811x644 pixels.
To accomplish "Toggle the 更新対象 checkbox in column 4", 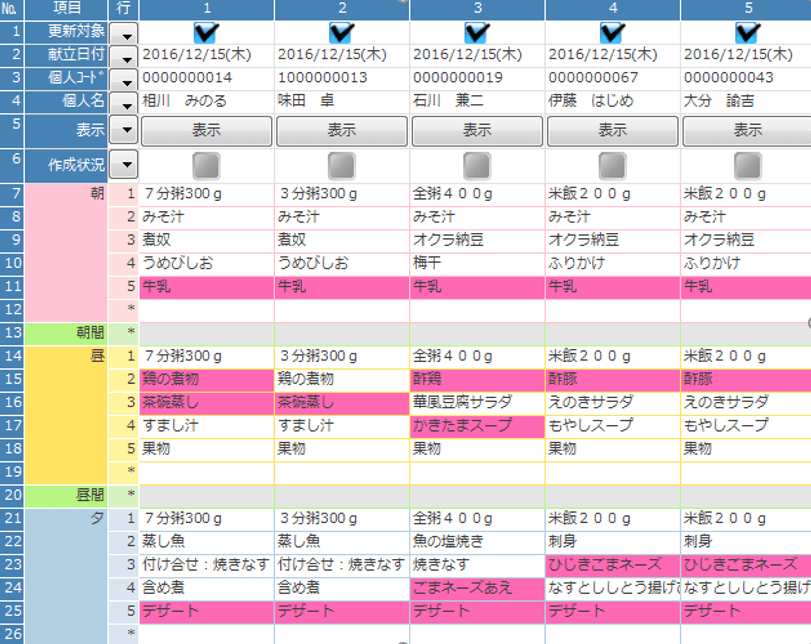I will point(611,30).
